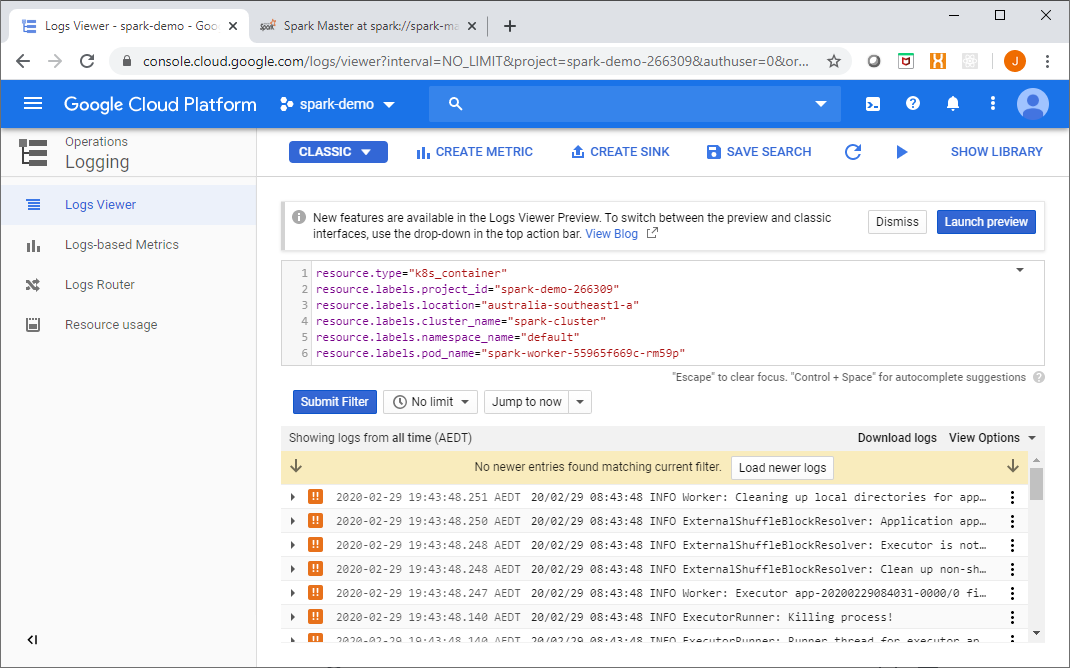Click the browser back arrow
Image resolution: width=1070 pixels, height=668 pixels.
pyautogui.click(x=23, y=61)
